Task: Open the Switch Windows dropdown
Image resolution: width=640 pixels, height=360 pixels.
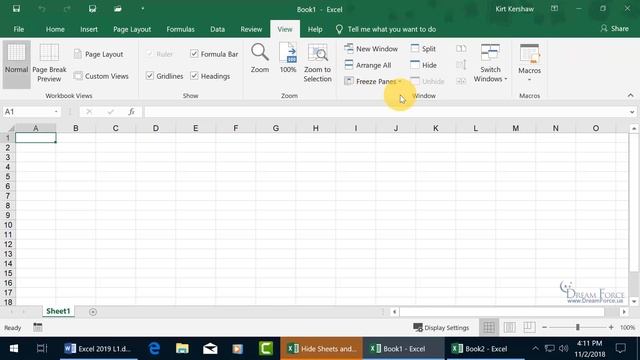Action: pos(490,64)
